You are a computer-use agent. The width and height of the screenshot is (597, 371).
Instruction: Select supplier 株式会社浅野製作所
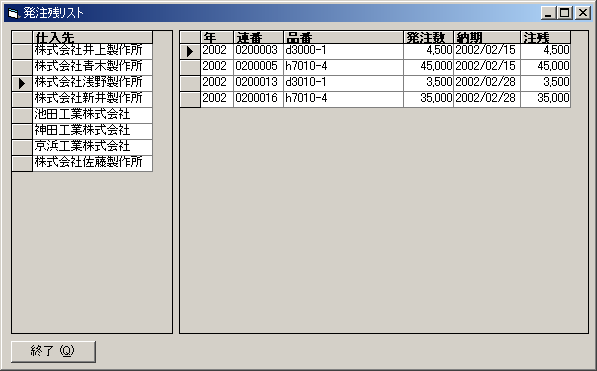pyautogui.click(x=93, y=83)
